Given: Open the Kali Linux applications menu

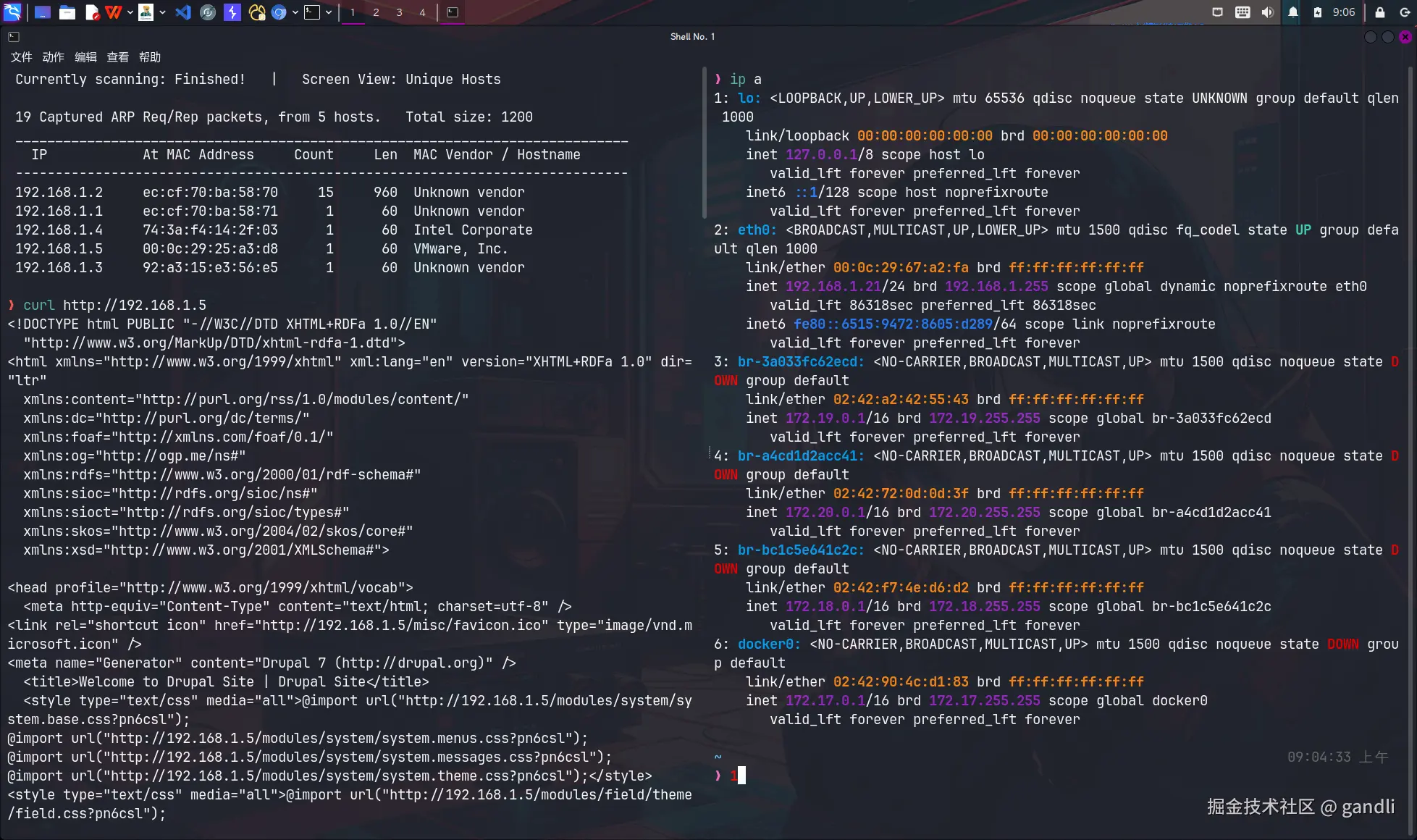Looking at the screenshot, I should (x=12, y=12).
